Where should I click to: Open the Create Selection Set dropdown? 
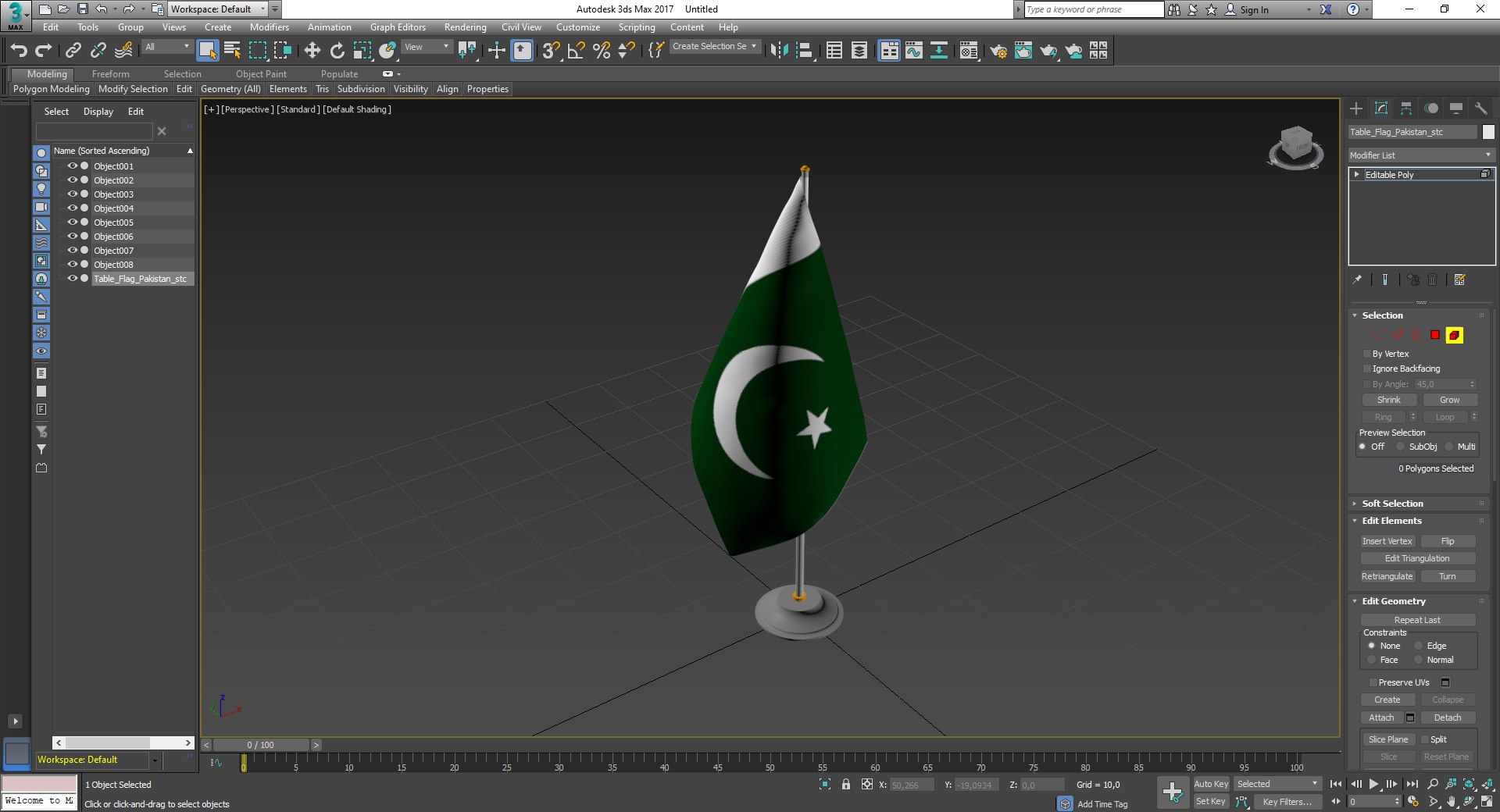point(715,47)
